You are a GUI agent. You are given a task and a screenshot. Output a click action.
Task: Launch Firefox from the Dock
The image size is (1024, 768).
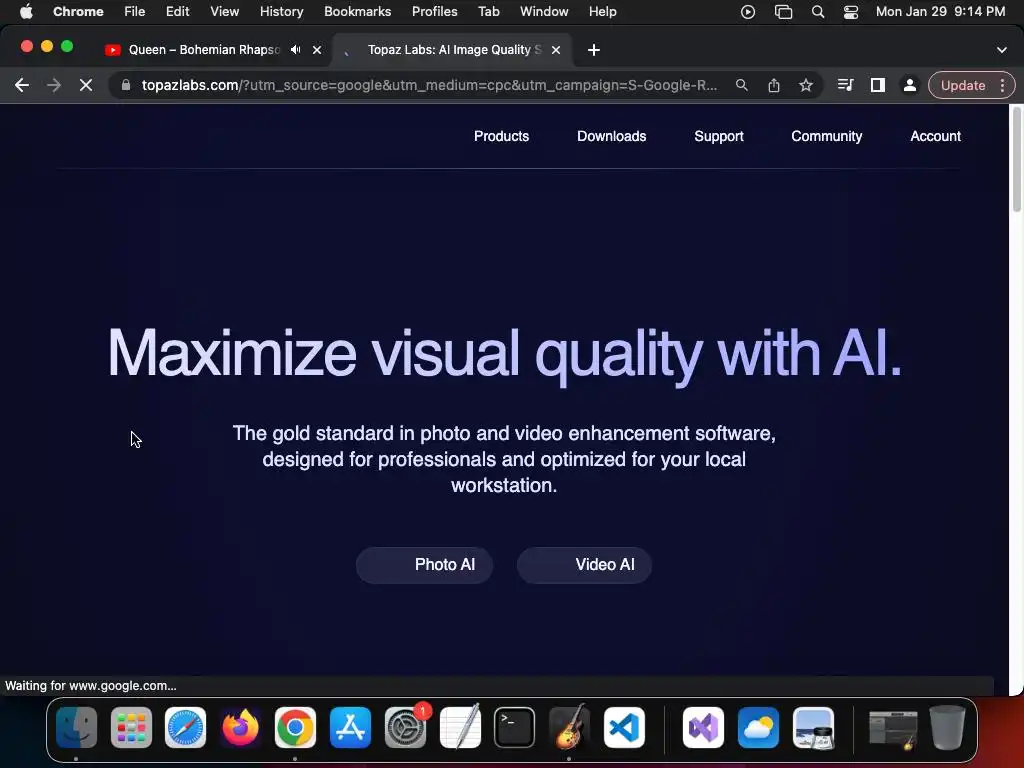point(240,728)
